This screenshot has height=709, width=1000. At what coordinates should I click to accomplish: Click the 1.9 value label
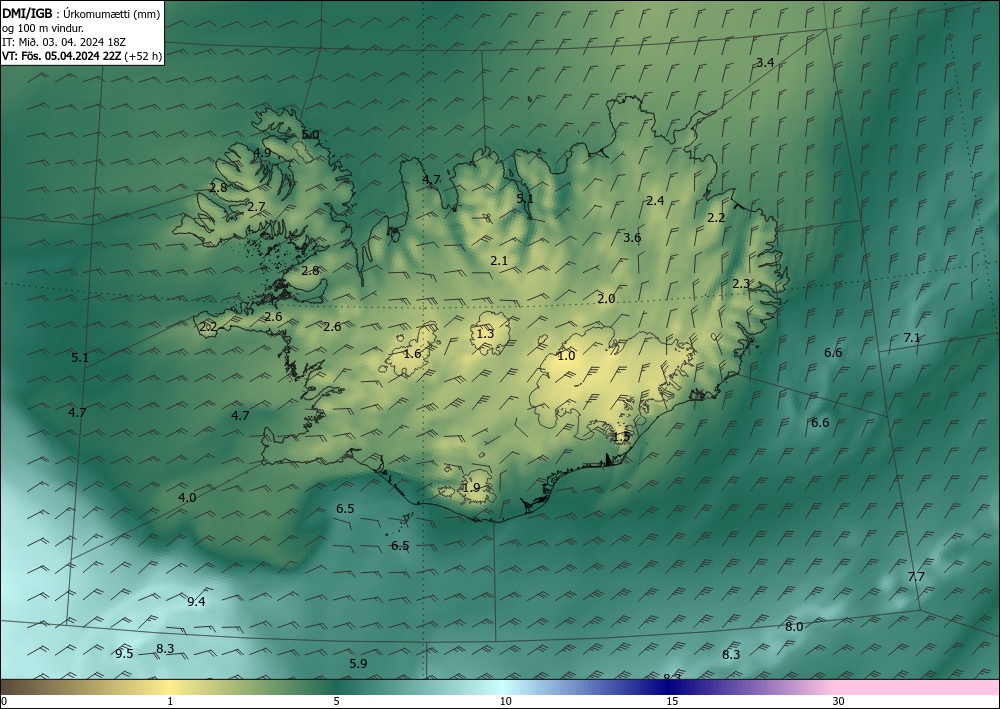point(471,488)
